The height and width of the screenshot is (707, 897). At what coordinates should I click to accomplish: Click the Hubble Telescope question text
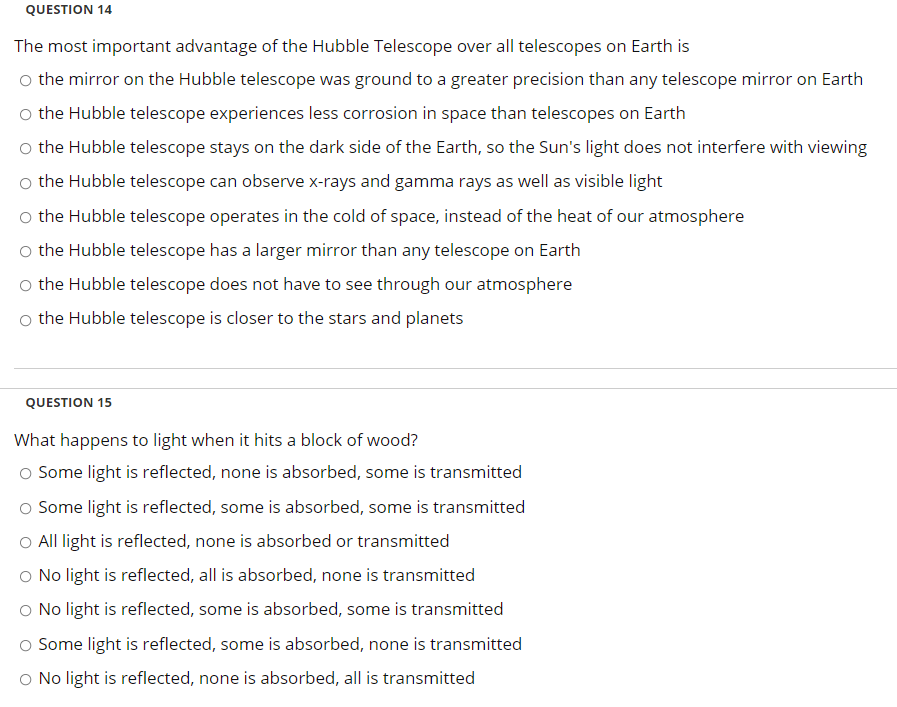pos(352,46)
